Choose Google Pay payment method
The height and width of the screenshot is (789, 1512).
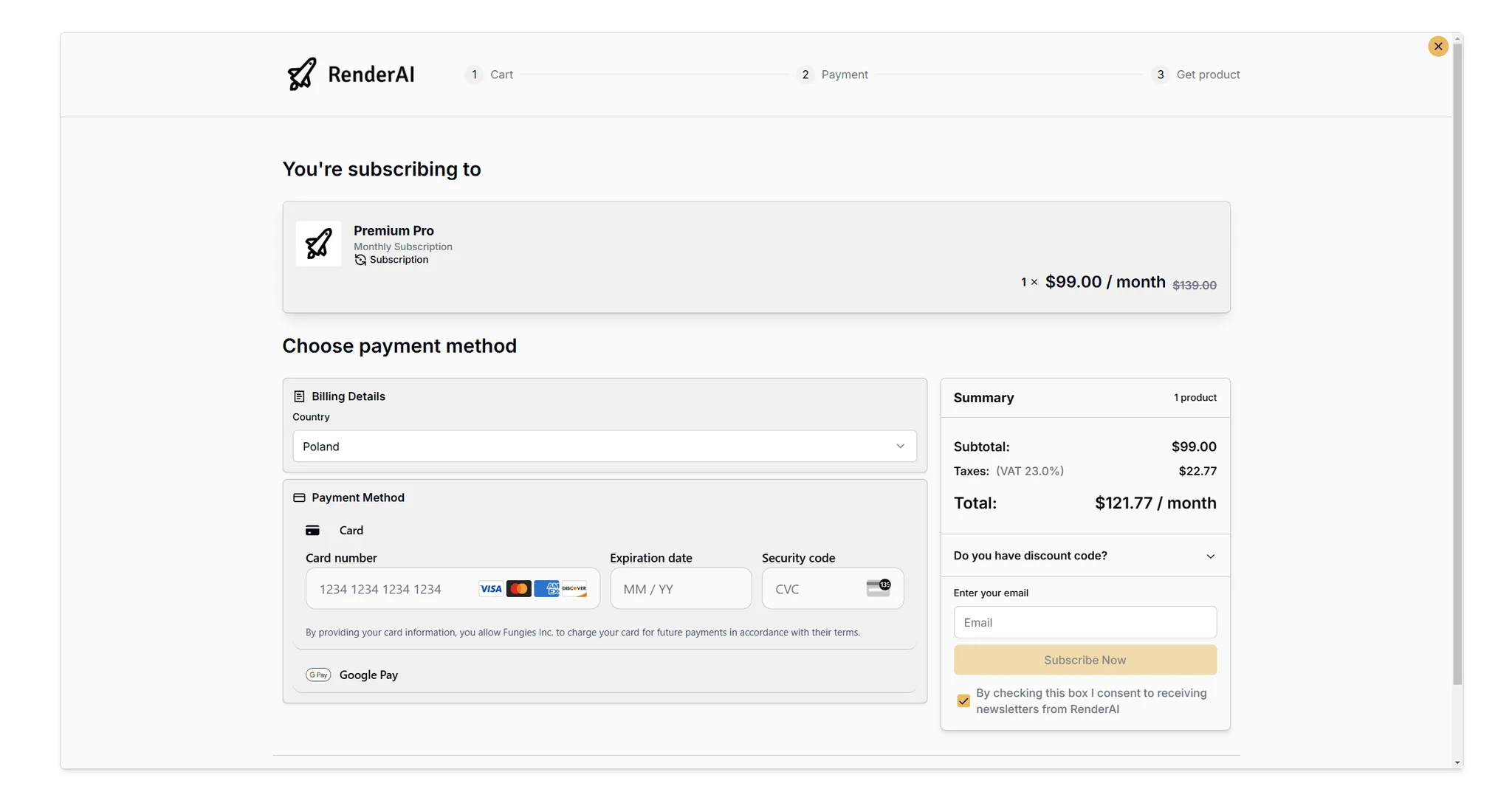tap(605, 675)
